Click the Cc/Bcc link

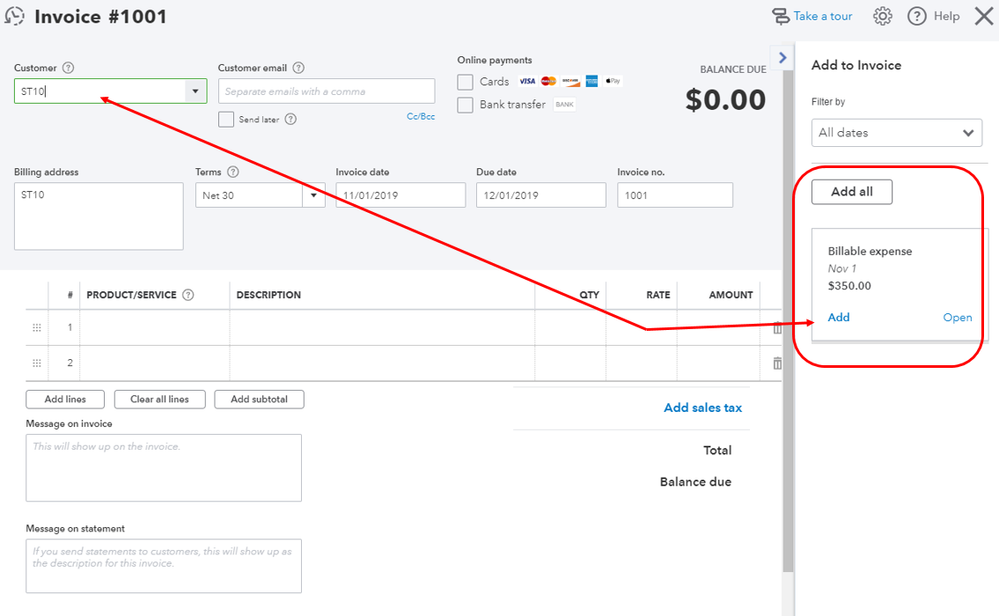click(x=419, y=116)
